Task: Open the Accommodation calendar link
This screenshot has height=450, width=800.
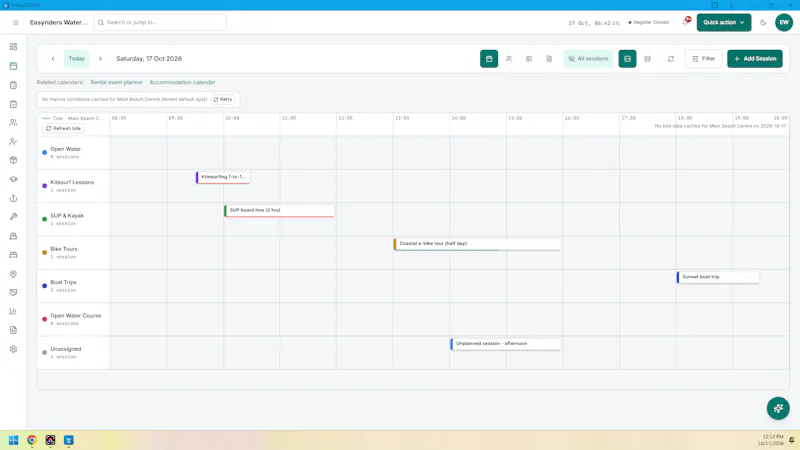Action: (x=182, y=82)
